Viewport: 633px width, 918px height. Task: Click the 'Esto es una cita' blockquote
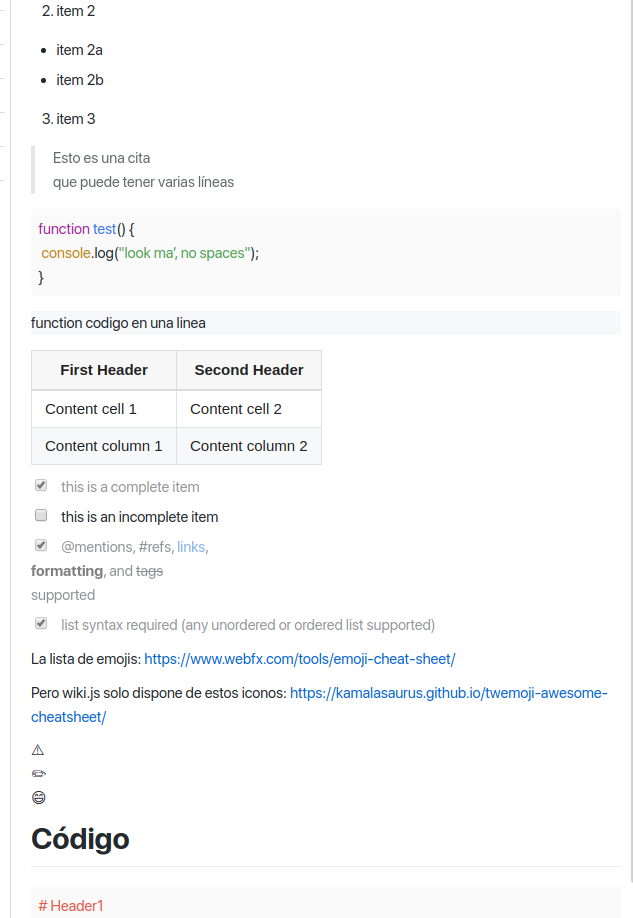102,158
